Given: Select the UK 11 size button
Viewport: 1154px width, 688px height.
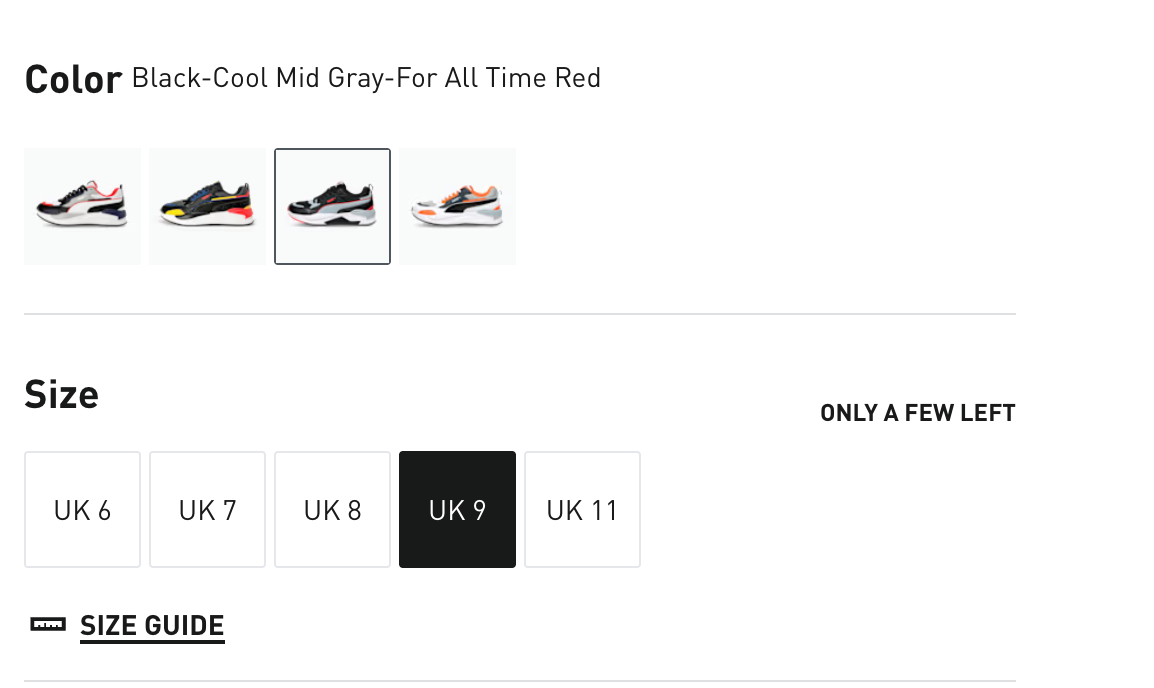Looking at the screenshot, I should click(582, 510).
